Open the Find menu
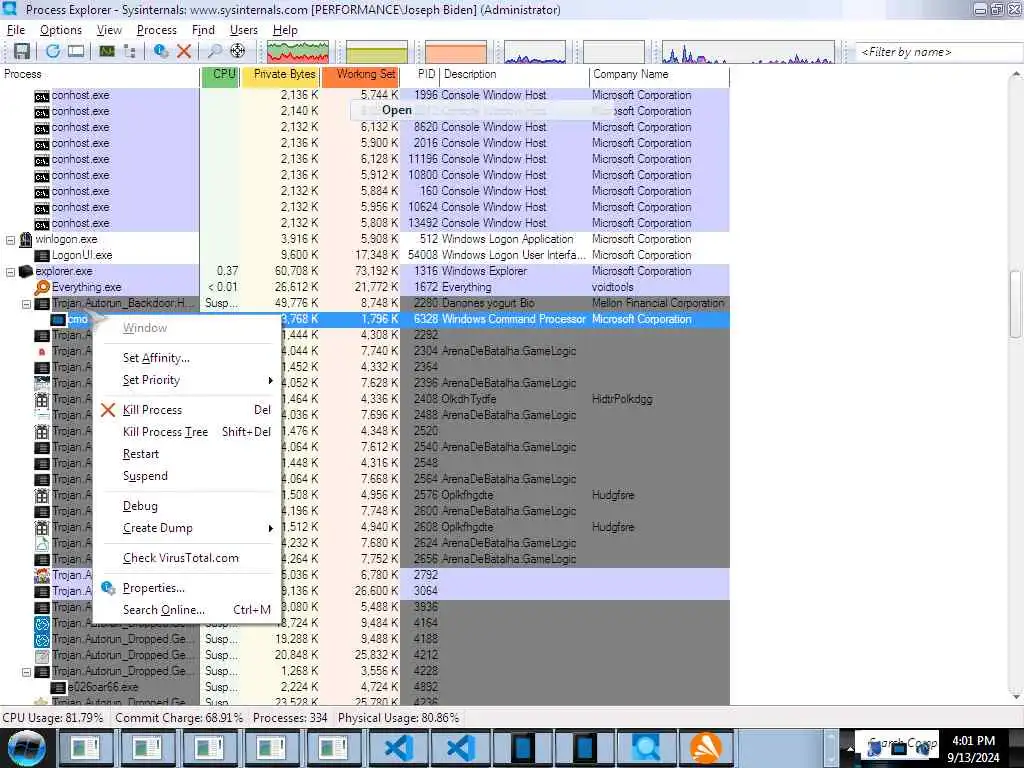 [203, 30]
